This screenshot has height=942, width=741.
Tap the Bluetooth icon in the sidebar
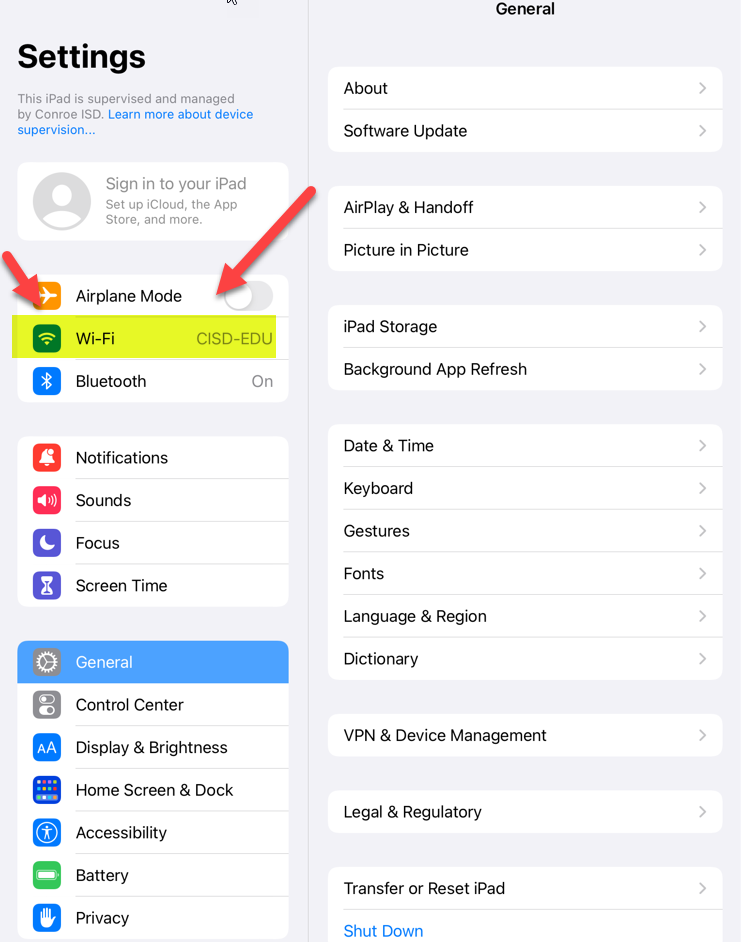point(47,381)
